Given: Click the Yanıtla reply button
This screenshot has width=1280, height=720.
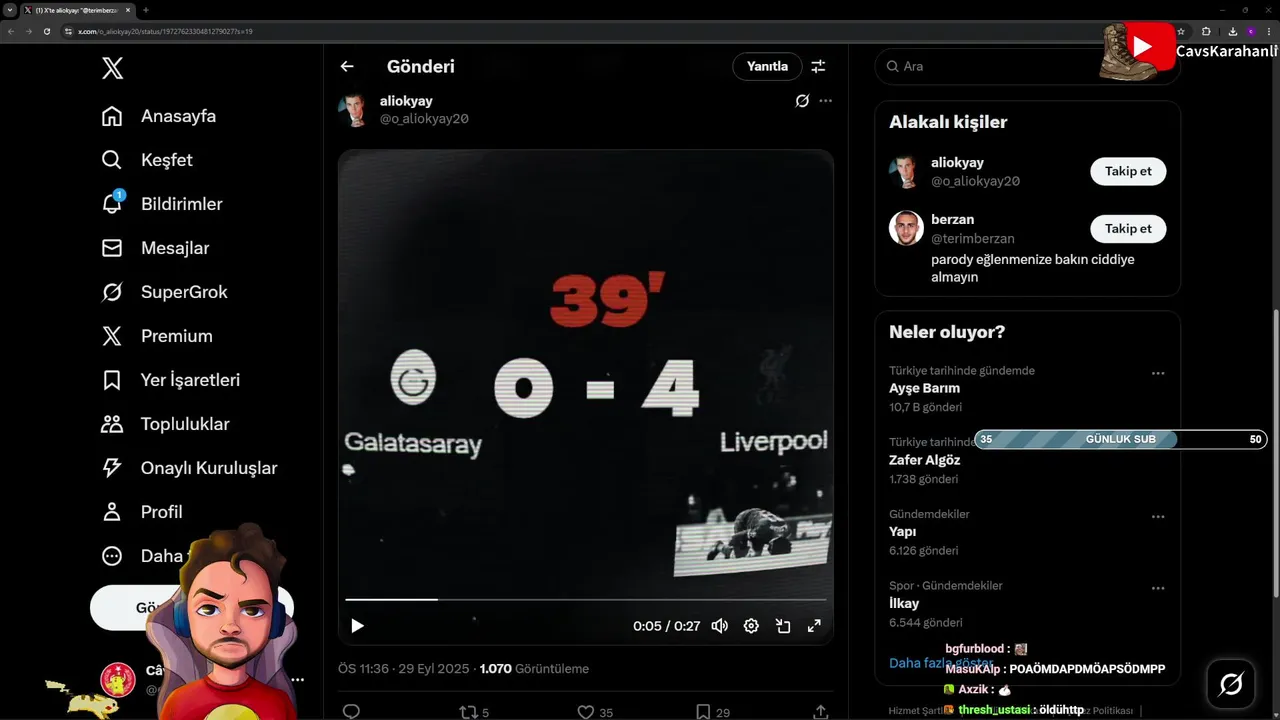Looking at the screenshot, I should pos(768,66).
